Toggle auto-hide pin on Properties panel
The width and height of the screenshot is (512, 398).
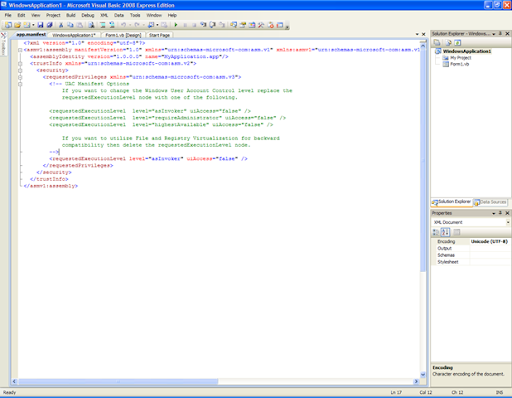500,213
